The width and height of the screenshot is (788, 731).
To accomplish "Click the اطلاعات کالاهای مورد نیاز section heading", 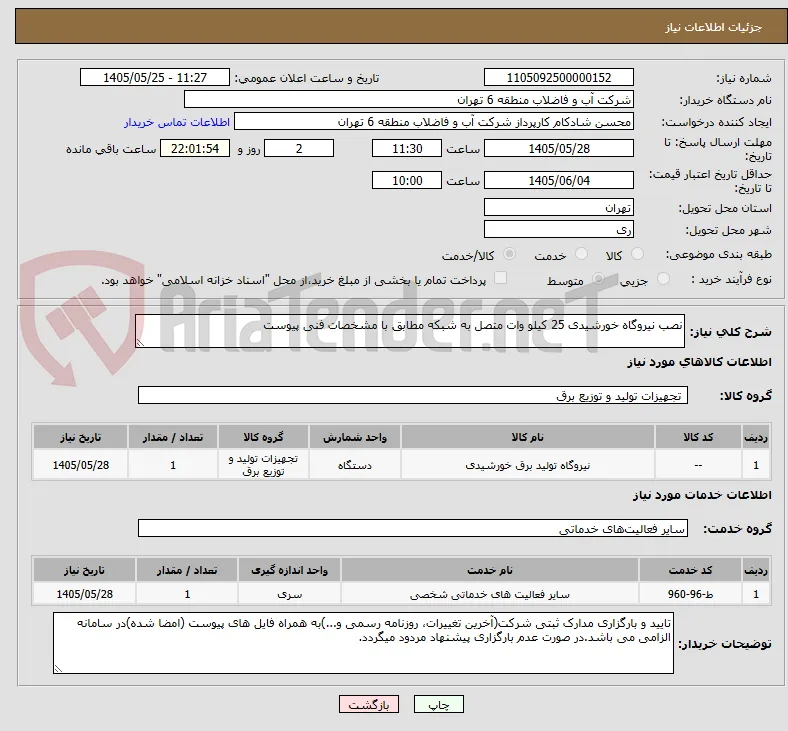I will pyautogui.click(x=699, y=362).
